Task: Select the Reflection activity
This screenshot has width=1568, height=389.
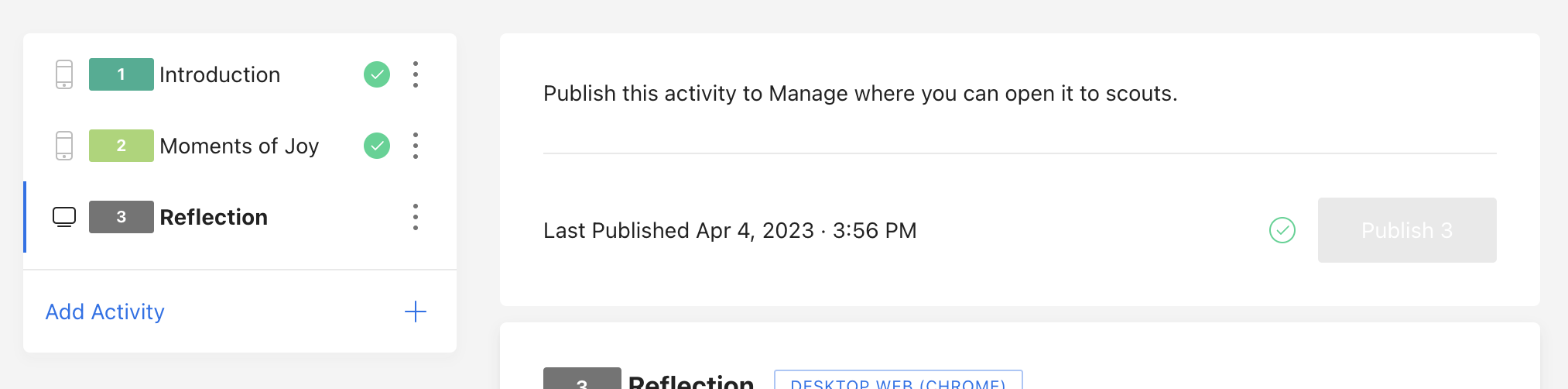Action: coord(214,217)
